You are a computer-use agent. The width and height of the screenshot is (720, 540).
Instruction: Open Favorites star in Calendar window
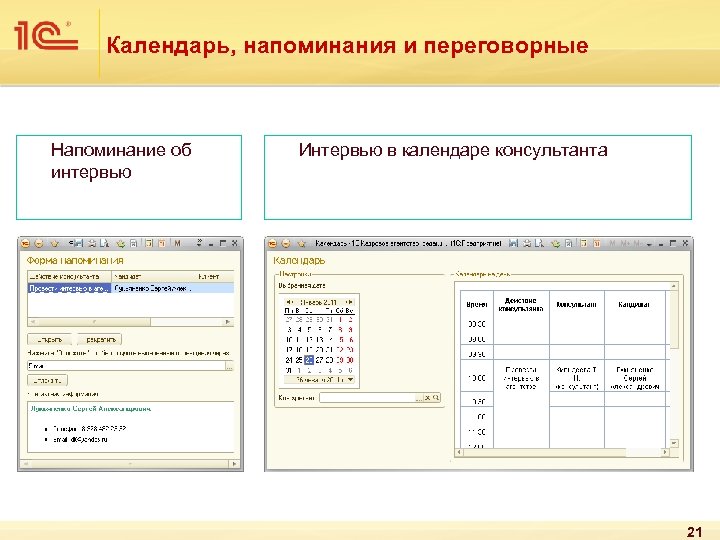[302, 243]
